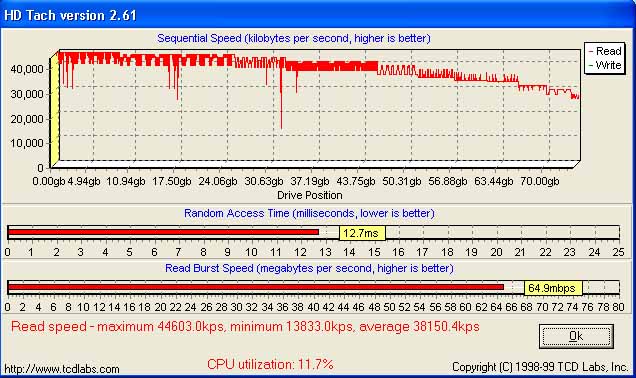
Task: Select the Read legend entry
Action: point(605,51)
